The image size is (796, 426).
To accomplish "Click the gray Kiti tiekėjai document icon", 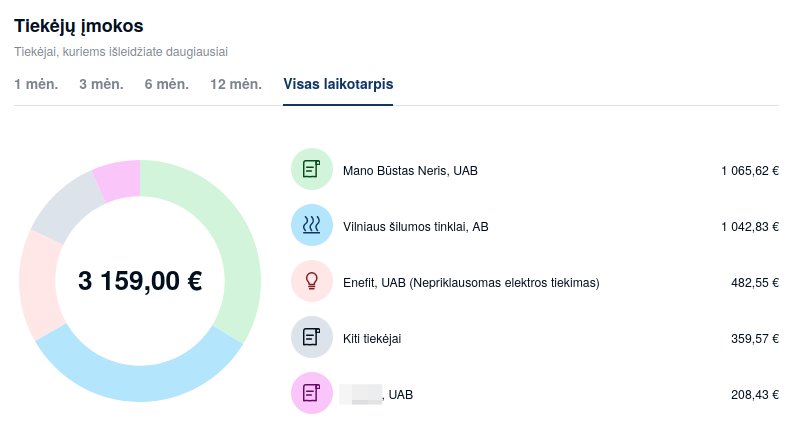I will click(311, 337).
